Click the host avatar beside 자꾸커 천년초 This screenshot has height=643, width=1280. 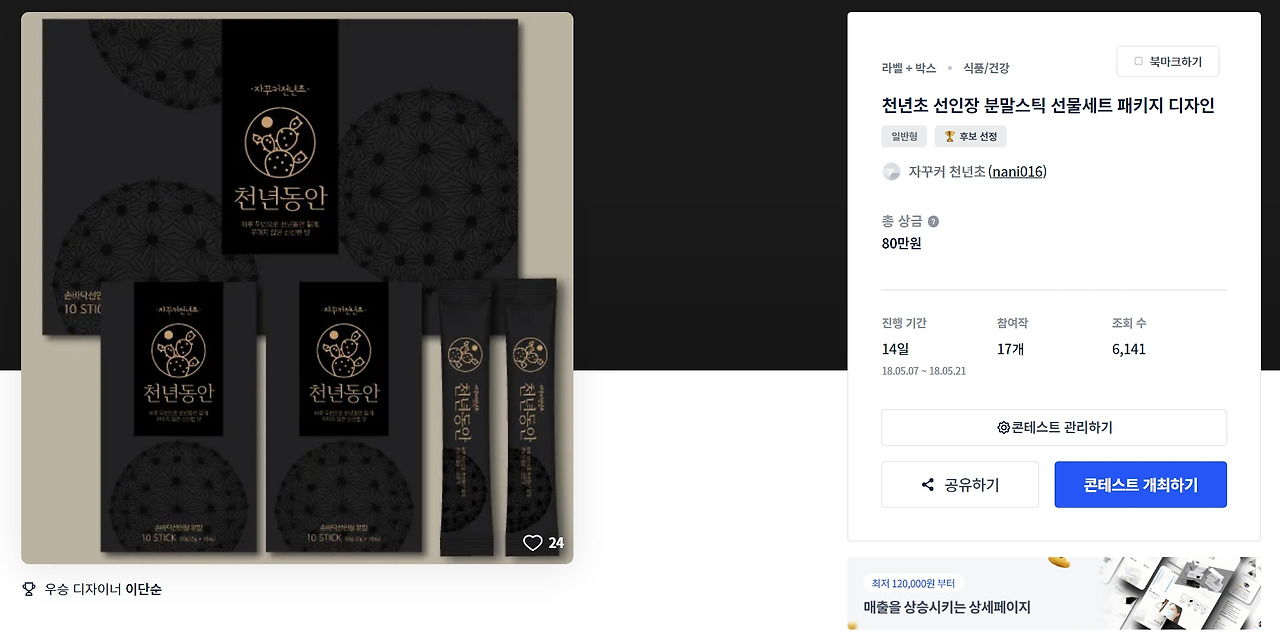point(891,172)
